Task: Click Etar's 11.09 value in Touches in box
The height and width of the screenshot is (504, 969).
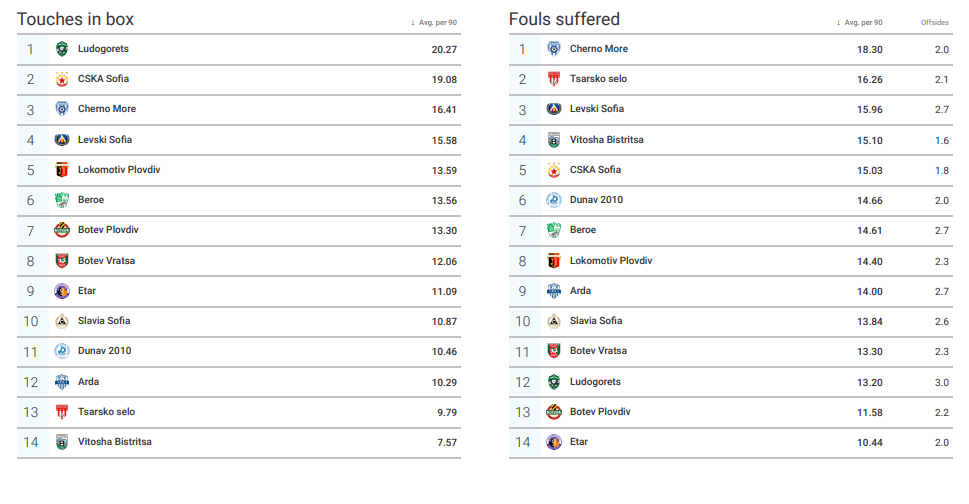Action: [444, 291]
